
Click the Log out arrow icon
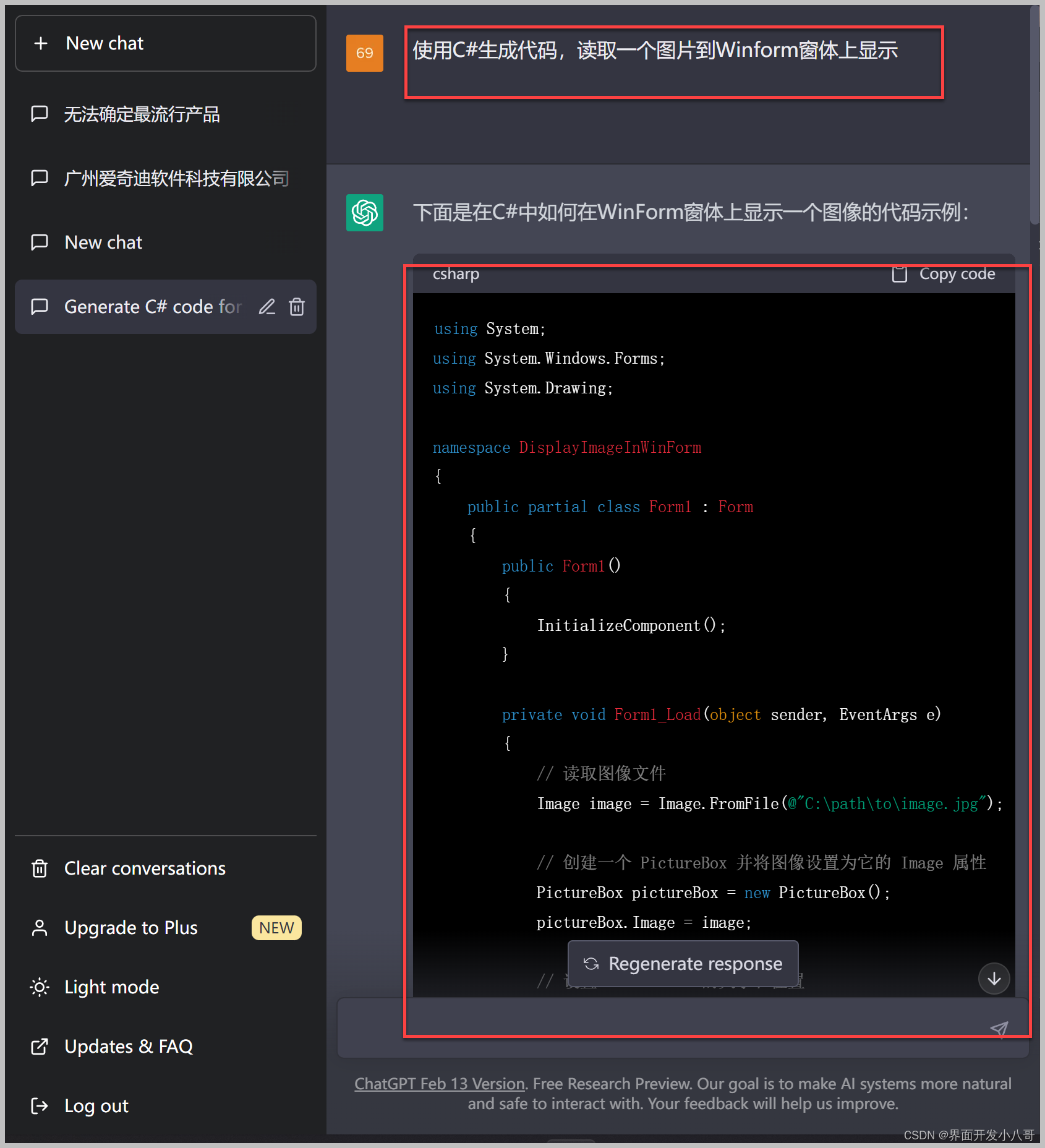pos(39,1105)
